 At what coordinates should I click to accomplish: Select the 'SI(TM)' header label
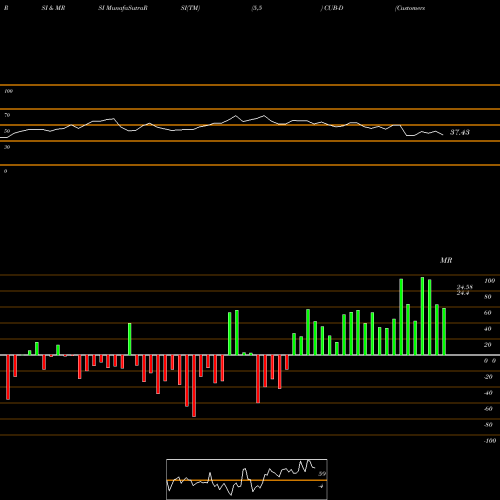coord(190,8)
